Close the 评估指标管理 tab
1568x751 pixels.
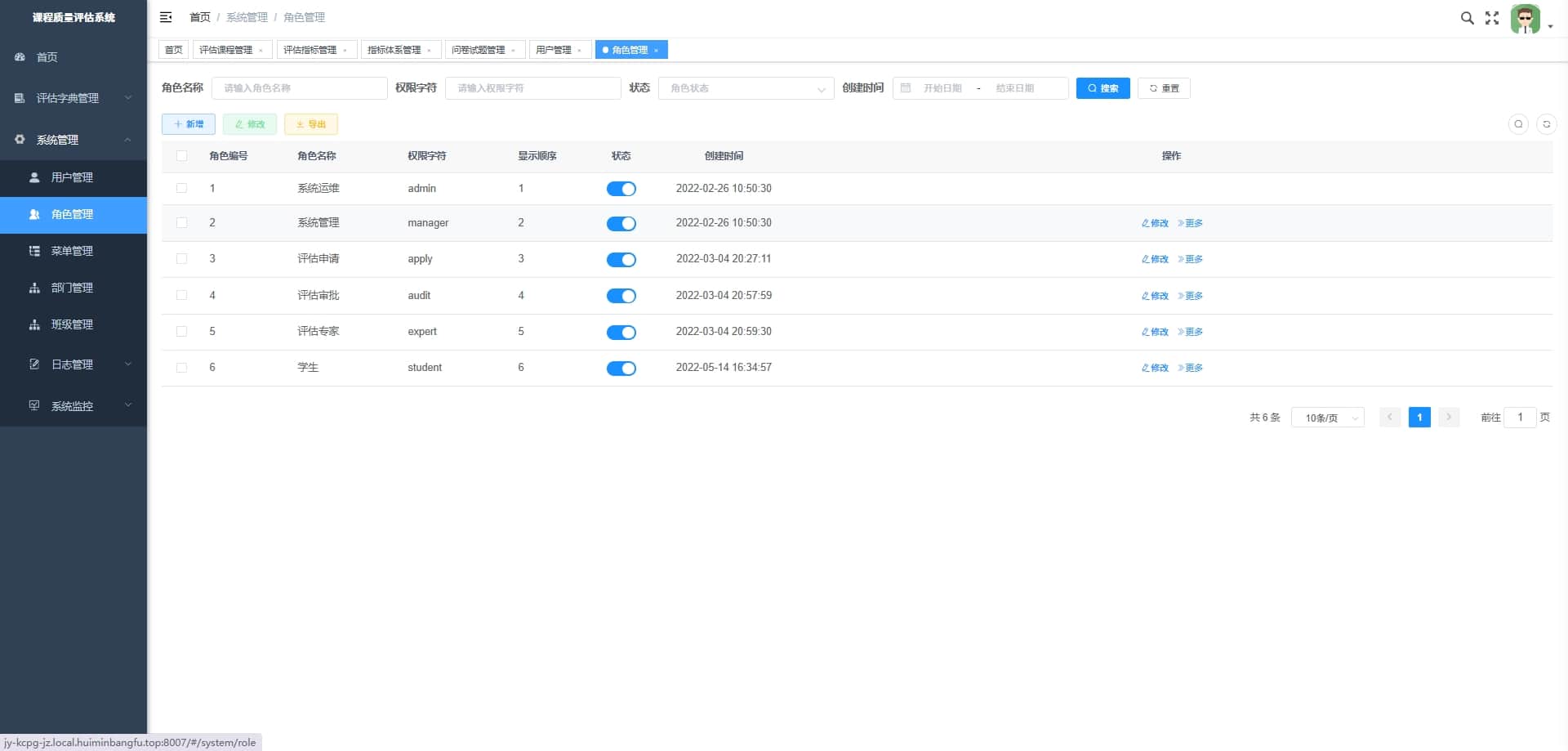[345, 51]
